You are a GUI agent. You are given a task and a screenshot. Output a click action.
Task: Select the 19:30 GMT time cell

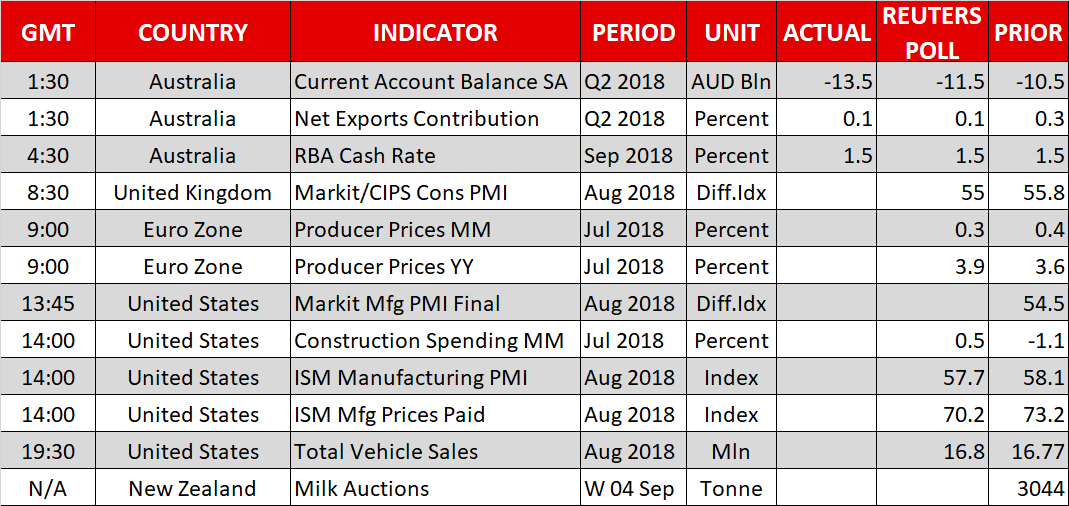pyautogui.click(x=48, y=452)
